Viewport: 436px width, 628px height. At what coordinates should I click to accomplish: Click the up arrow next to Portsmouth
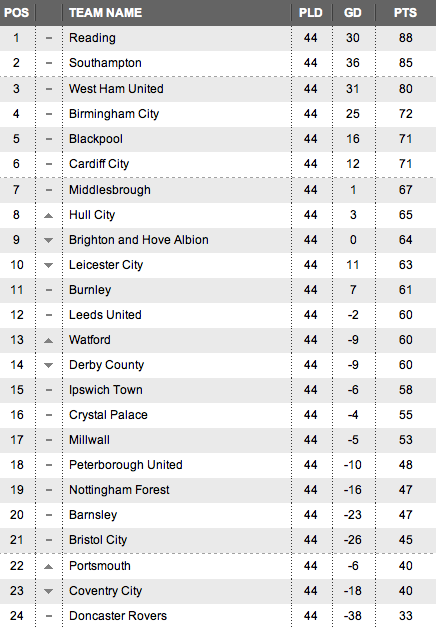tap(48, 566)
